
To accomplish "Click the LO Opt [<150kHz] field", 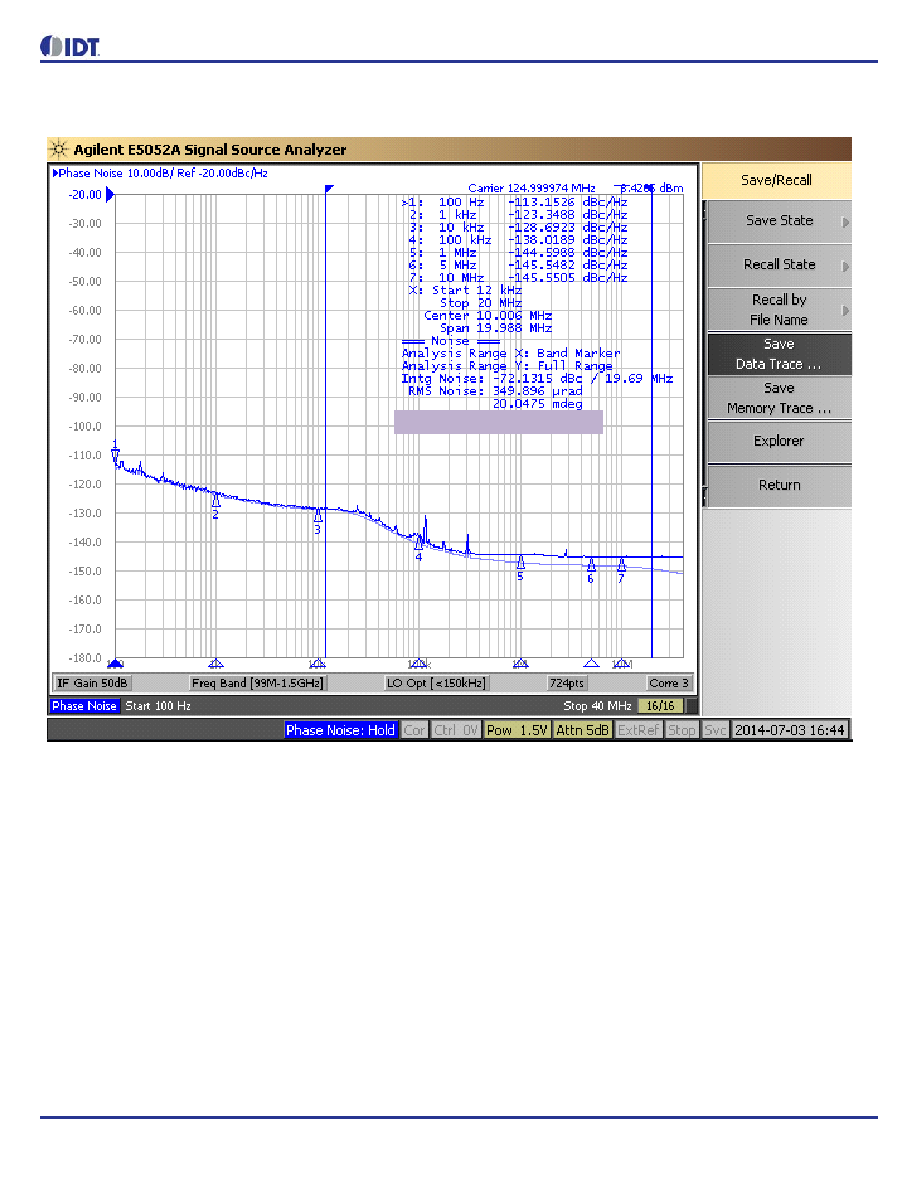I will (436, 683).
